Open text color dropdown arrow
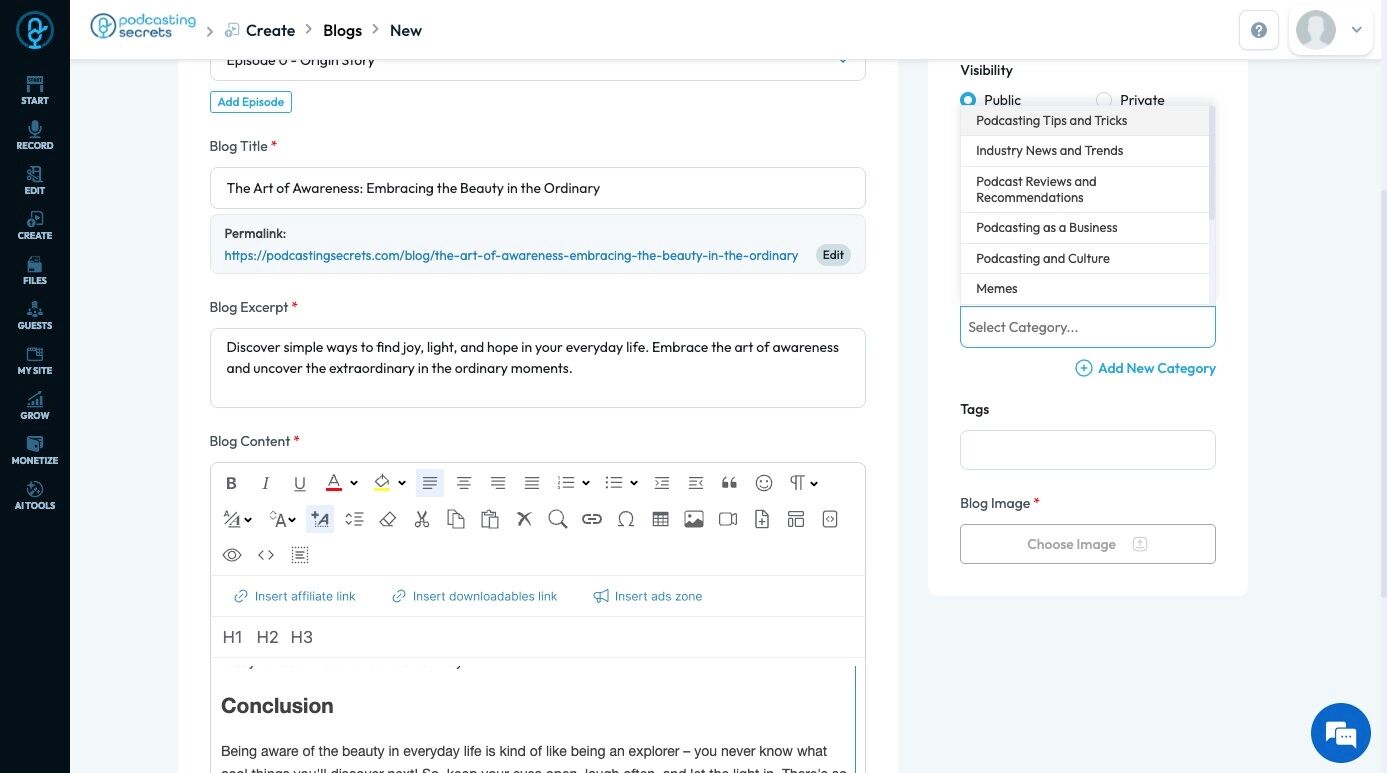This screenshot has width=1387, height=773. pos(354,484)
